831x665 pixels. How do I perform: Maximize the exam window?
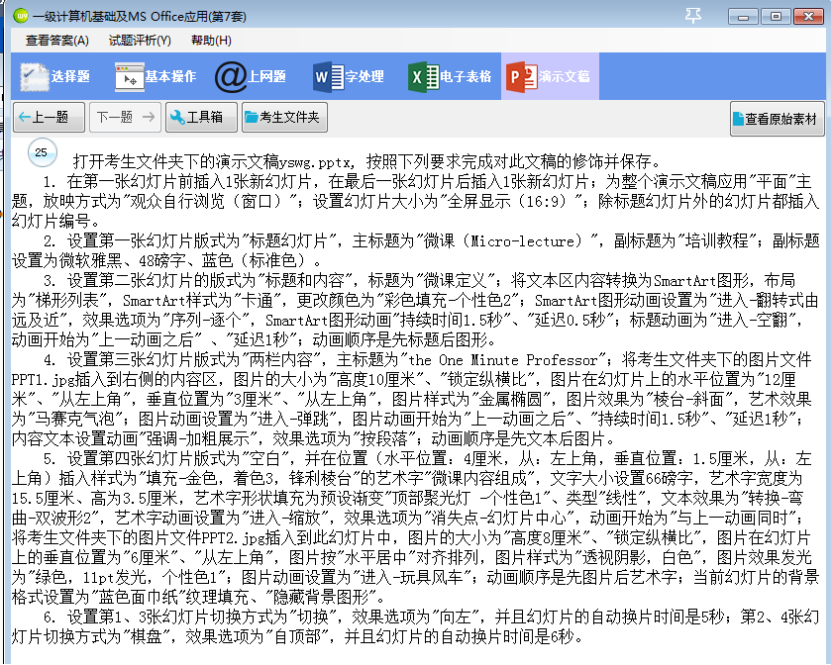(x=775, y=16)
